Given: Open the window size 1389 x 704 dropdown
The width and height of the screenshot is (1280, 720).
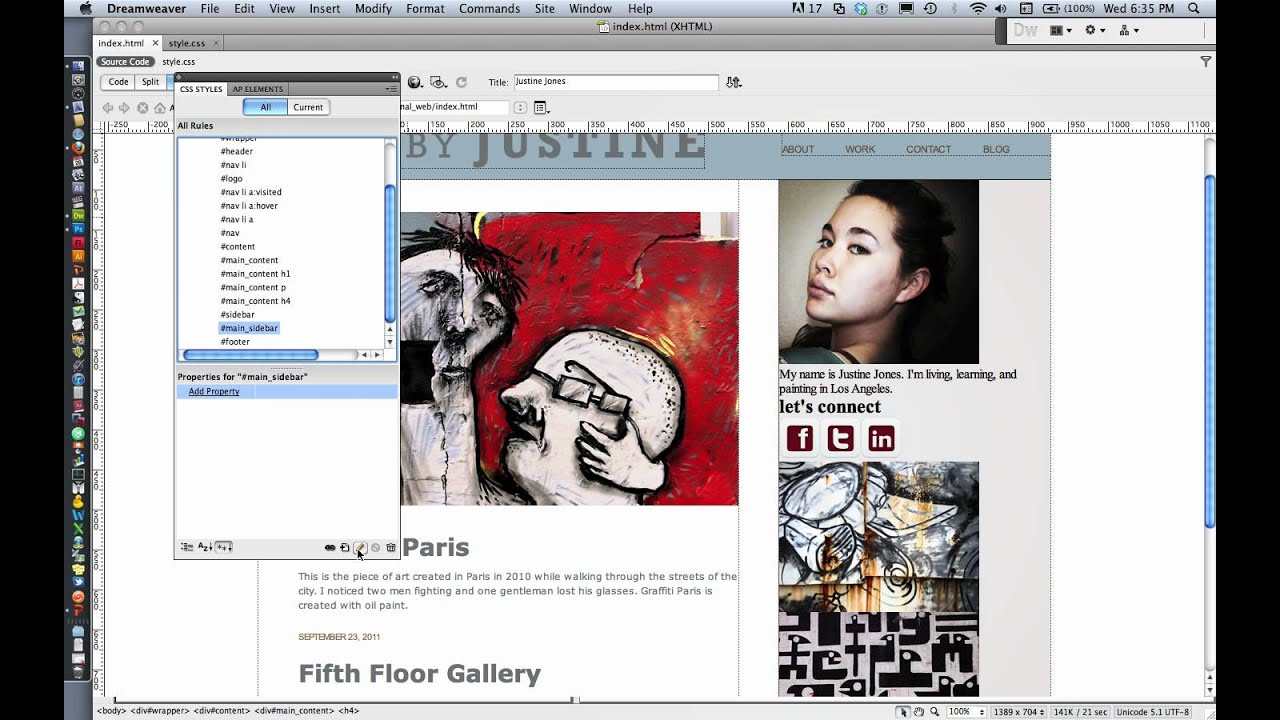Looking at the screenshot, I should 1019,711.
